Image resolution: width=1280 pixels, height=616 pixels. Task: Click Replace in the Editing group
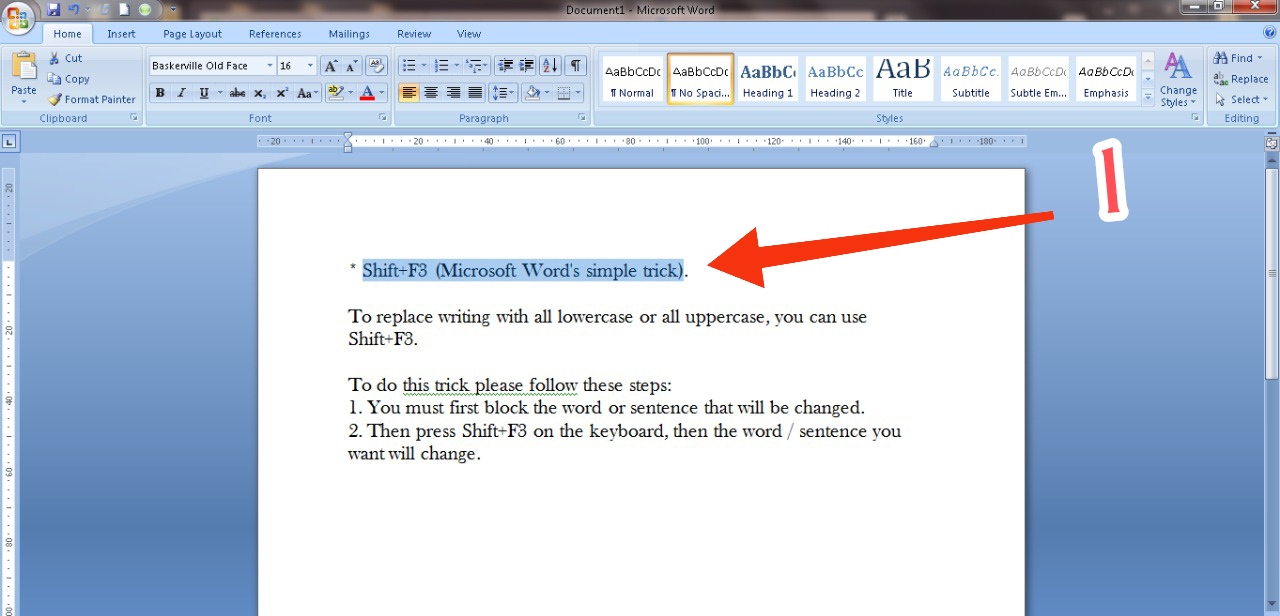tap(1240, 79)
